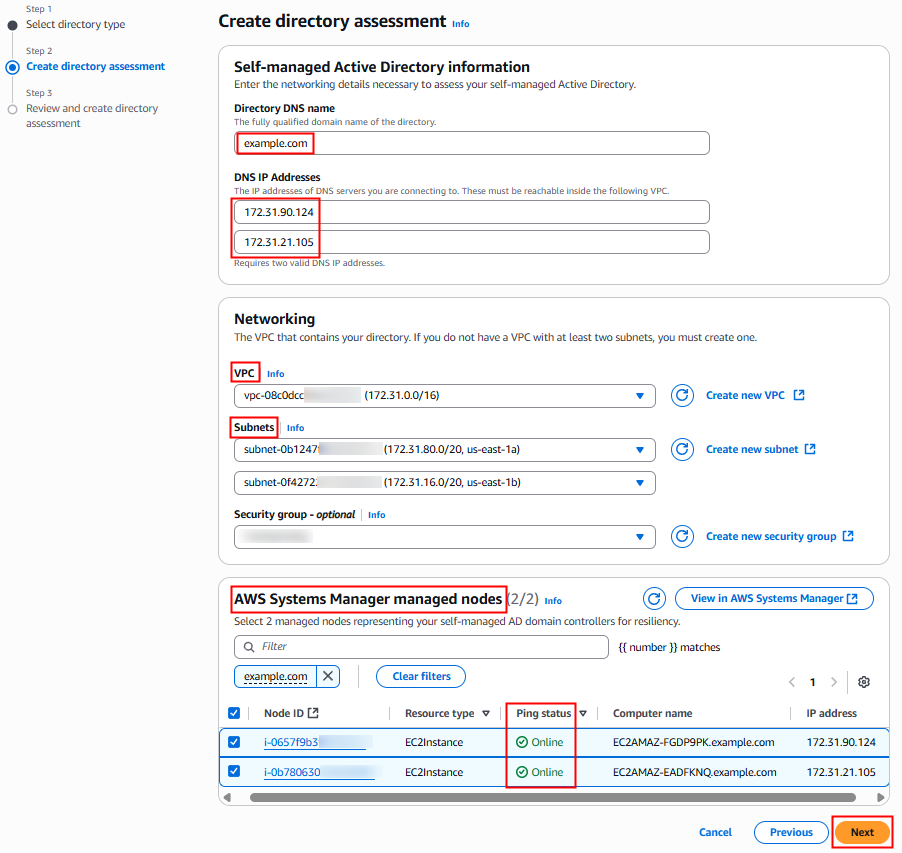Screen dimensions: 902x853
Task: Click the IP address column header
Action: pyautogui.click(x=831, y=713)
